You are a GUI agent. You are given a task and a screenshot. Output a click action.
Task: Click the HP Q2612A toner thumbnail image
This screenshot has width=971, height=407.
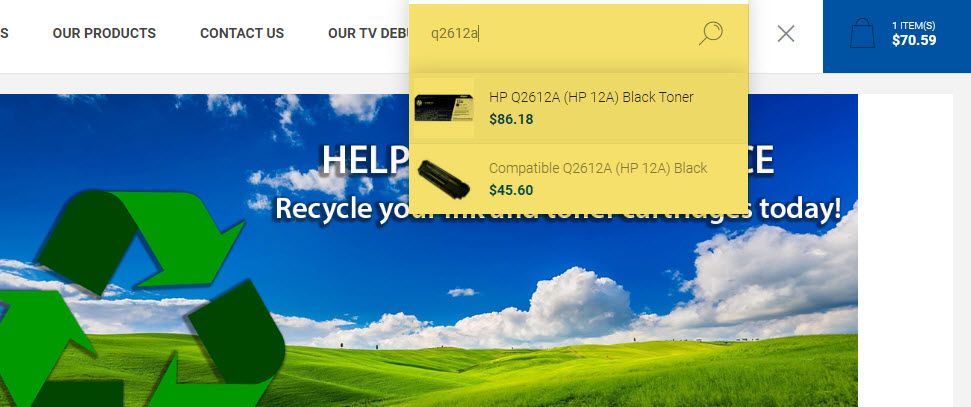[x=444, y=108]
